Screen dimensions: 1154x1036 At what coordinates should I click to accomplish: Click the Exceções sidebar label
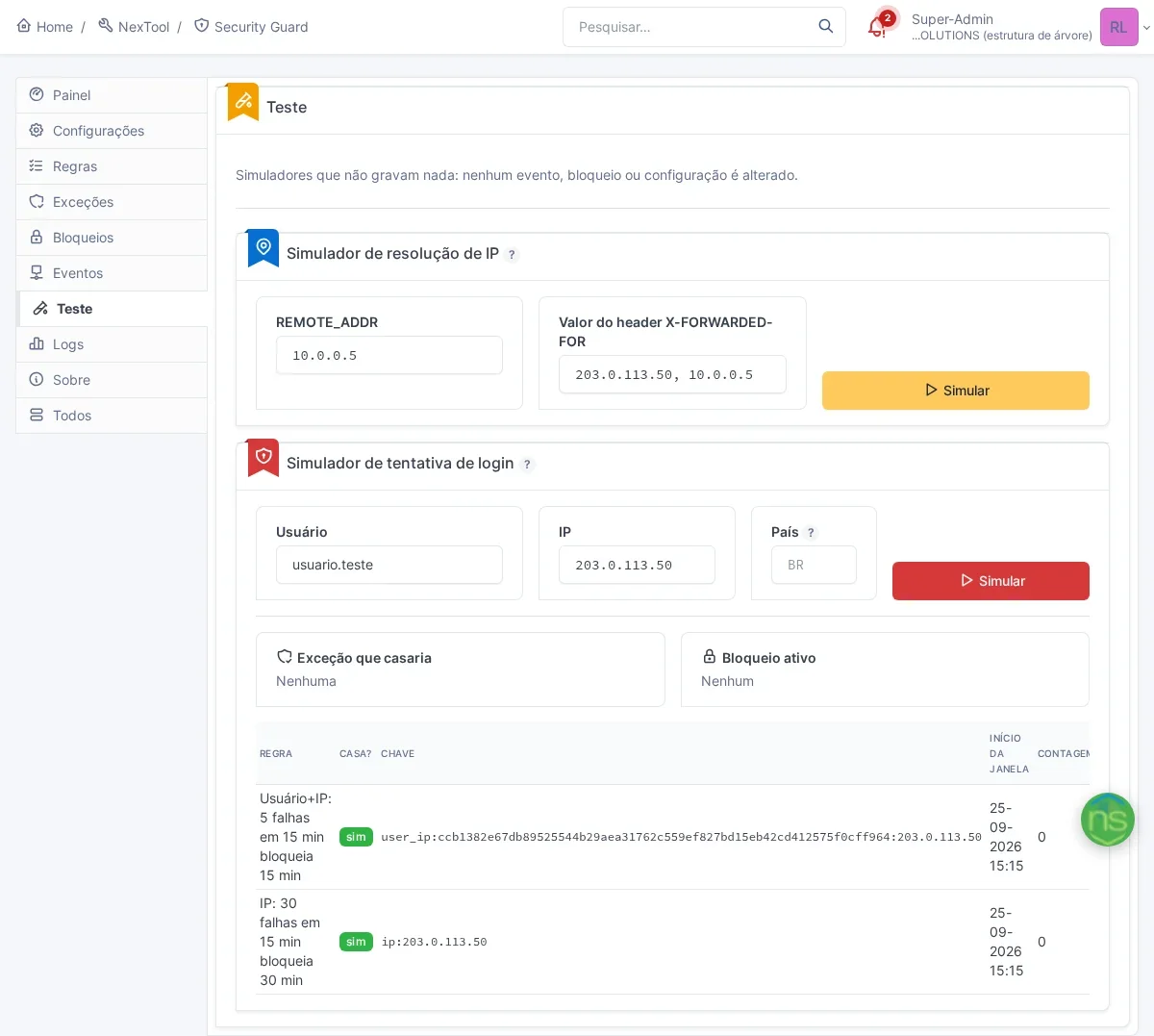tap(83, 202)
